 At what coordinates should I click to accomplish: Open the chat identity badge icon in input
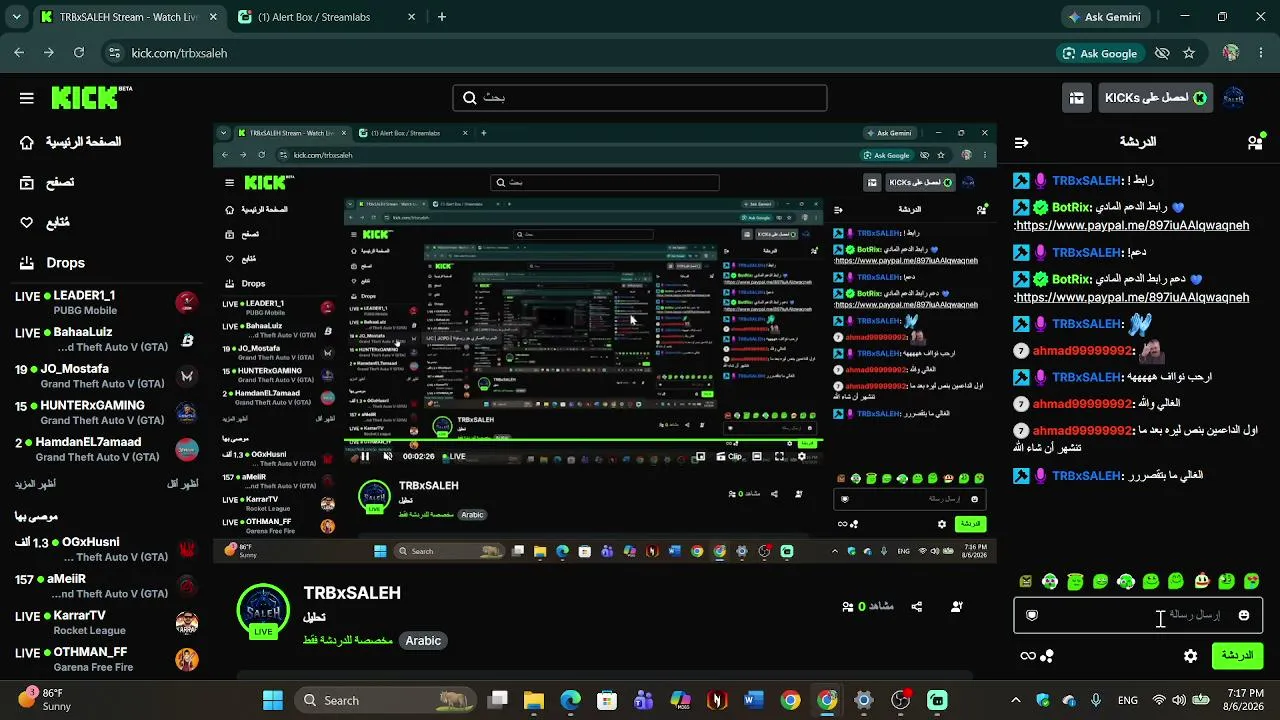[x=1032, y=615]
